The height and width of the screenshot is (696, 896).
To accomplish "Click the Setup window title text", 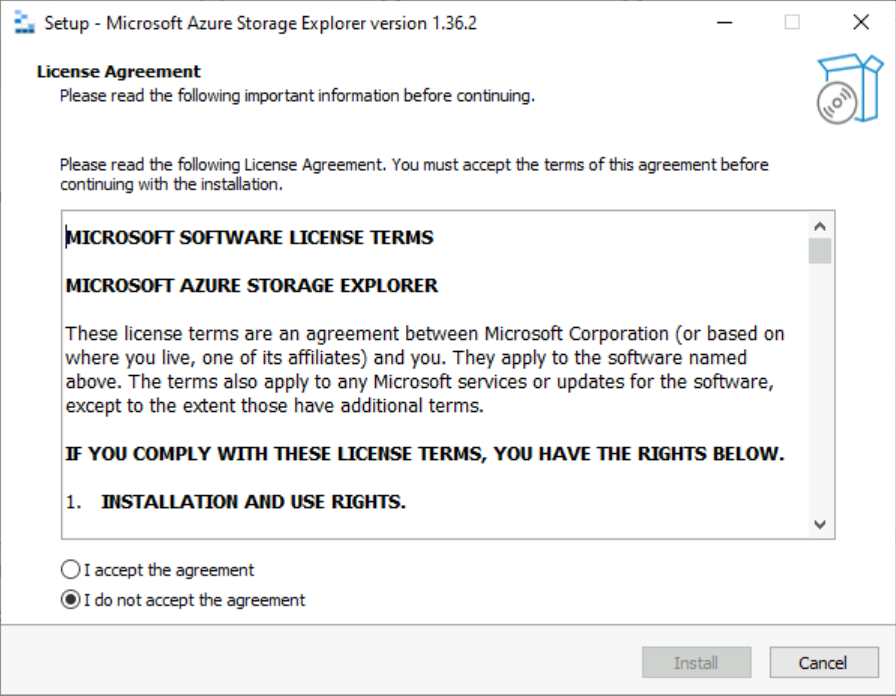I will coord(261,22).
